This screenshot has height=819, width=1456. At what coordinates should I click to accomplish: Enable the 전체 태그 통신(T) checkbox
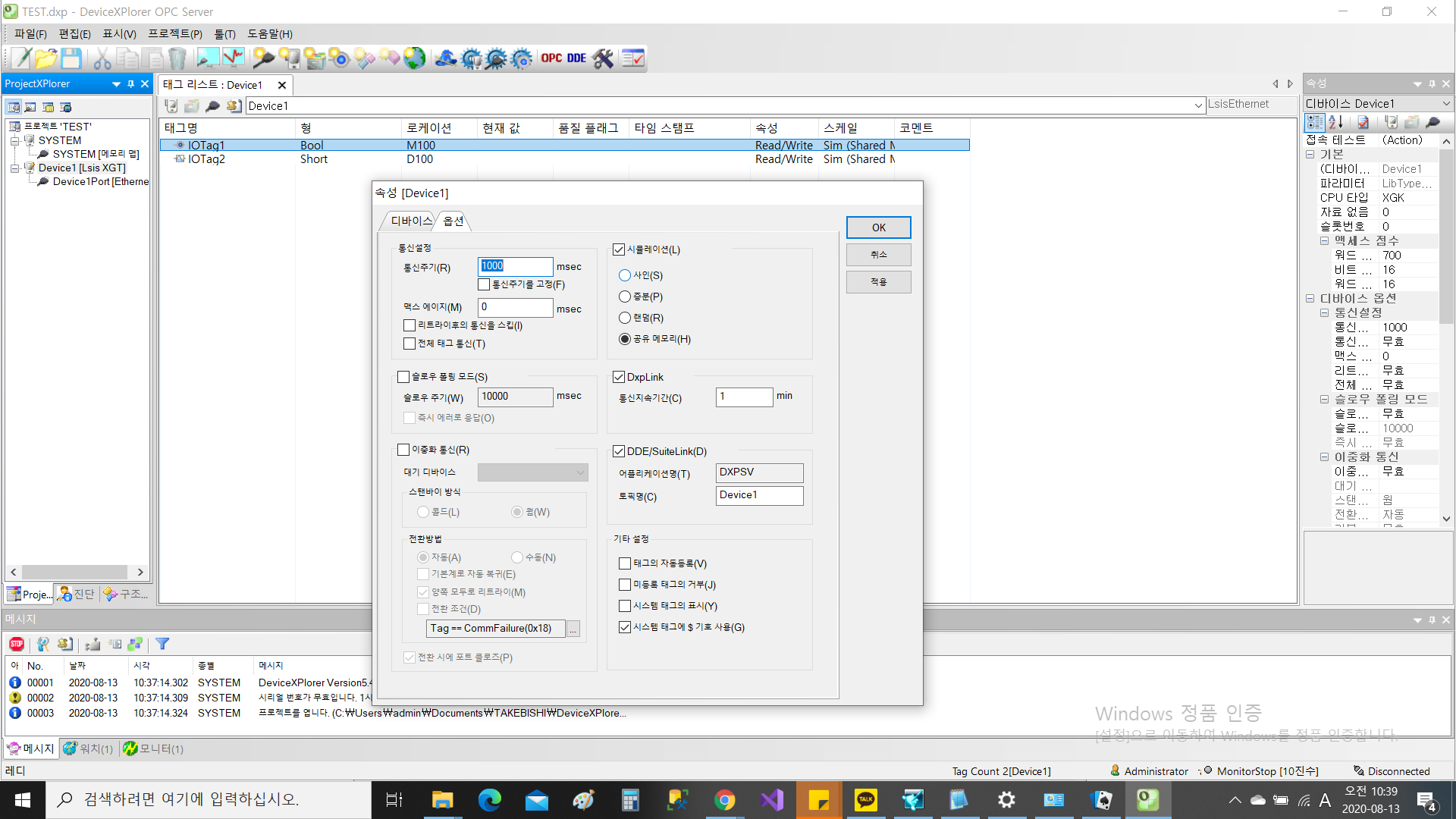pos(409,344)
